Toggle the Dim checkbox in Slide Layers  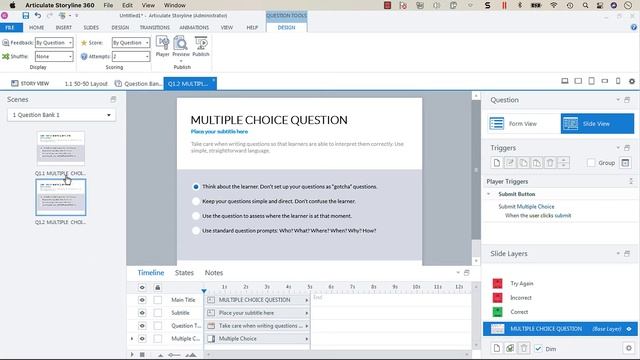(x=538, y=349)
